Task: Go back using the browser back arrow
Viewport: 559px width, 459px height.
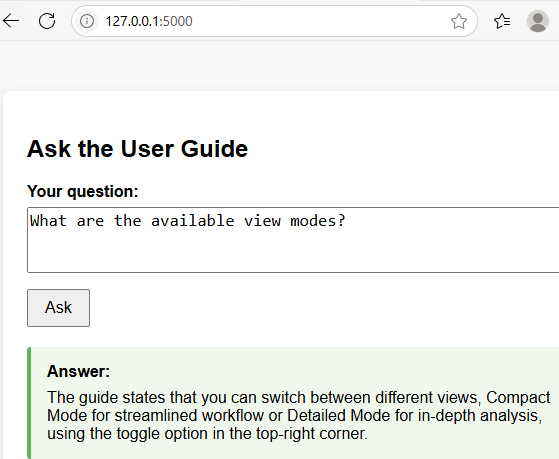Action: 11,21
